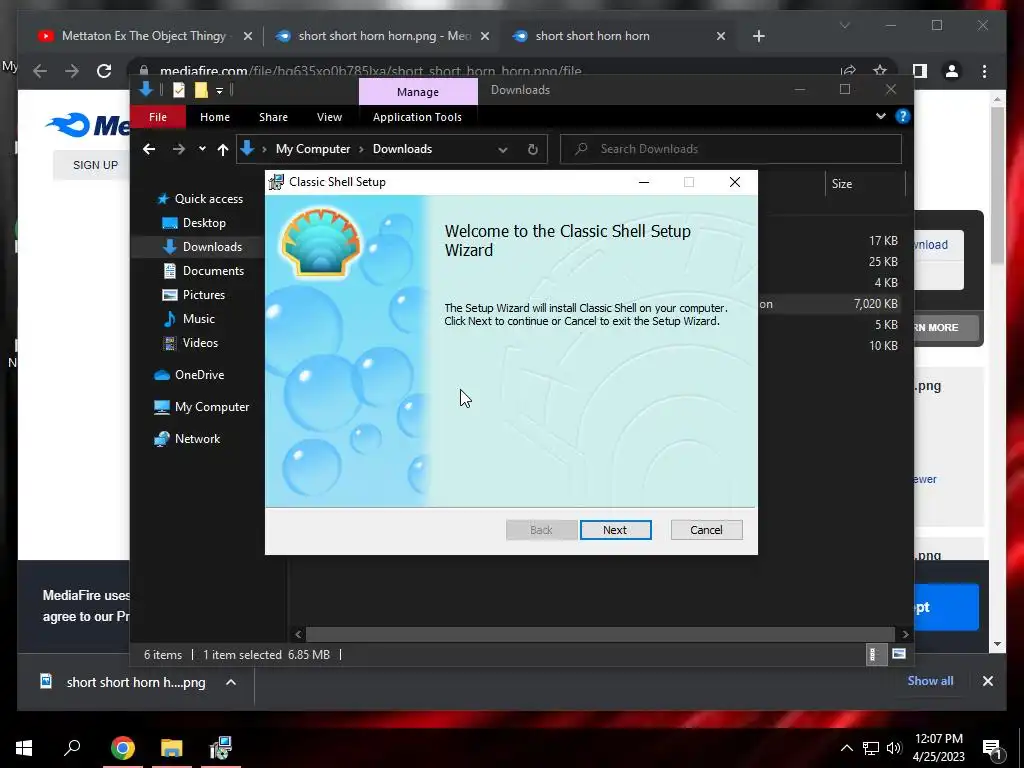The width and height of the screenshot is (1024, 768).
Task: Click the Search Downloads field
Action: (731, 149)
